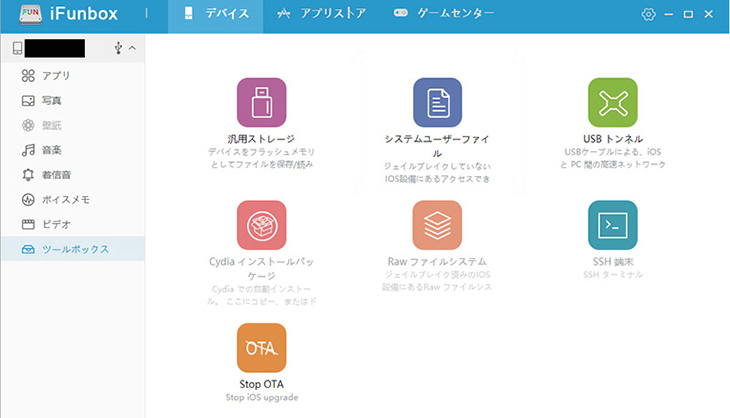This screenshot has width=730, height=418.
Task: Open settings gear in title bar
Action: click(x=649, y=14)
